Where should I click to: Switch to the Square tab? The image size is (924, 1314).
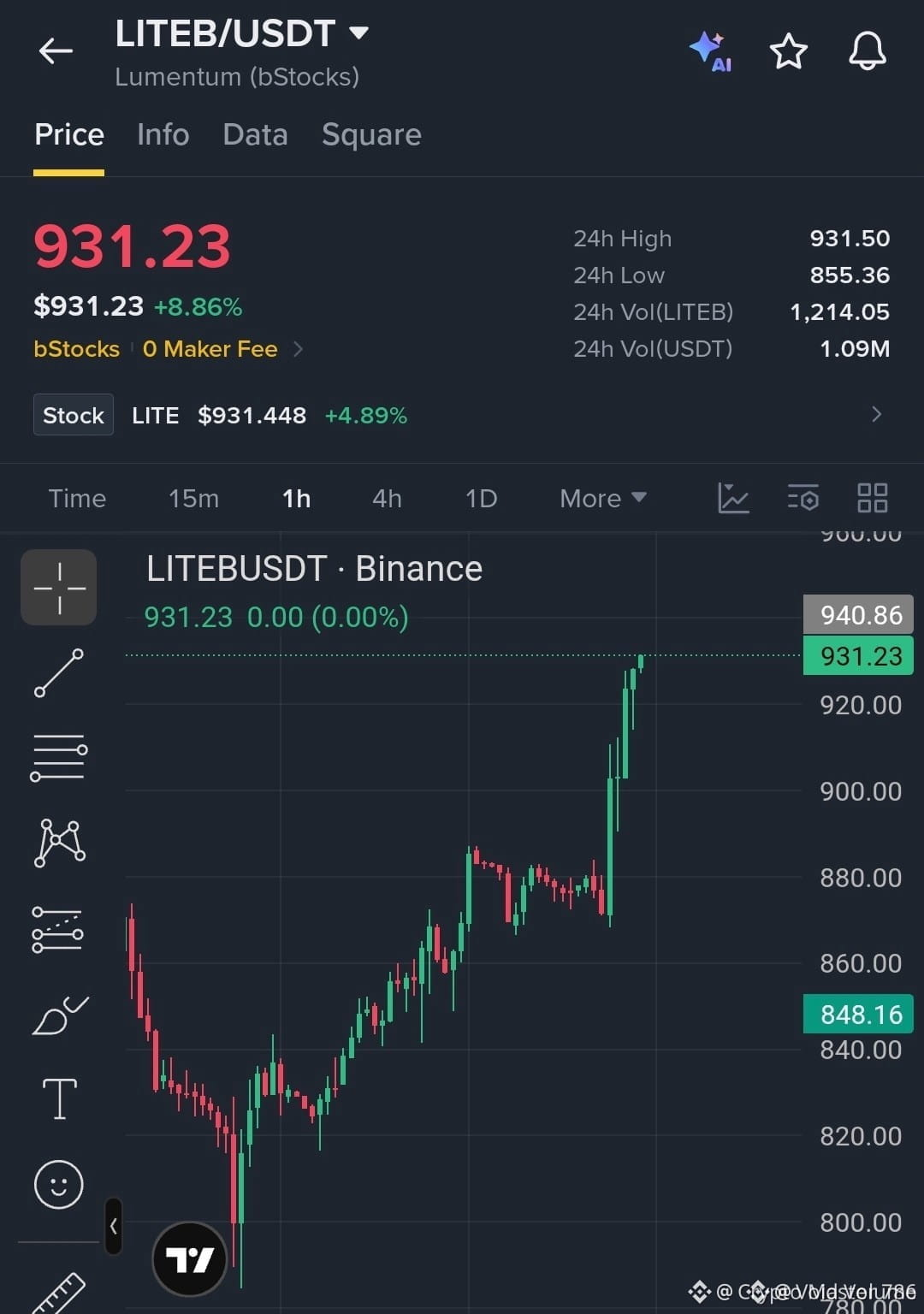tap(371, 135)
